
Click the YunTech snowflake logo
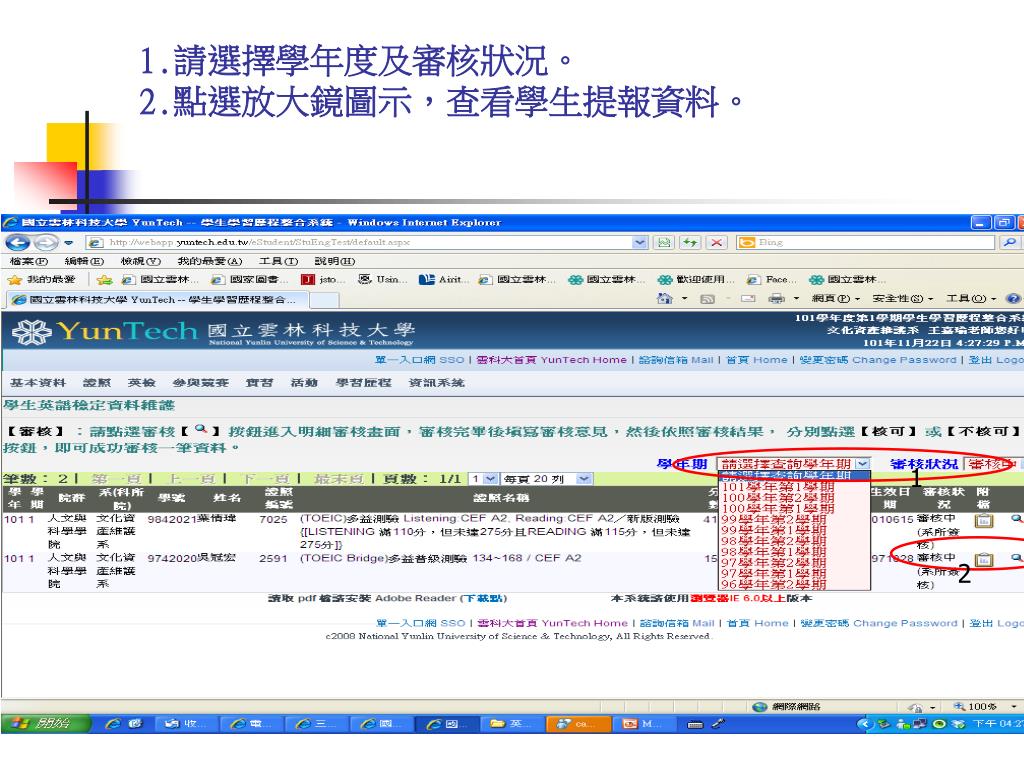(x=31, y=332)
